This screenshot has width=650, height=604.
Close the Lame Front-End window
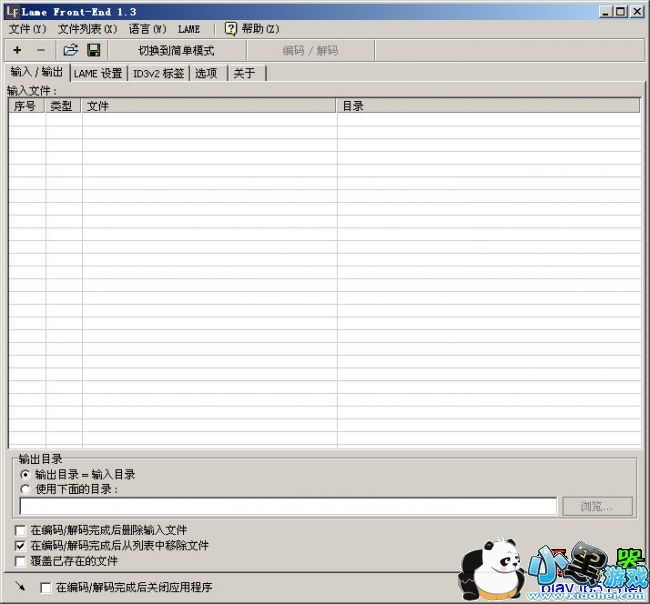click(x=637, y=12)
